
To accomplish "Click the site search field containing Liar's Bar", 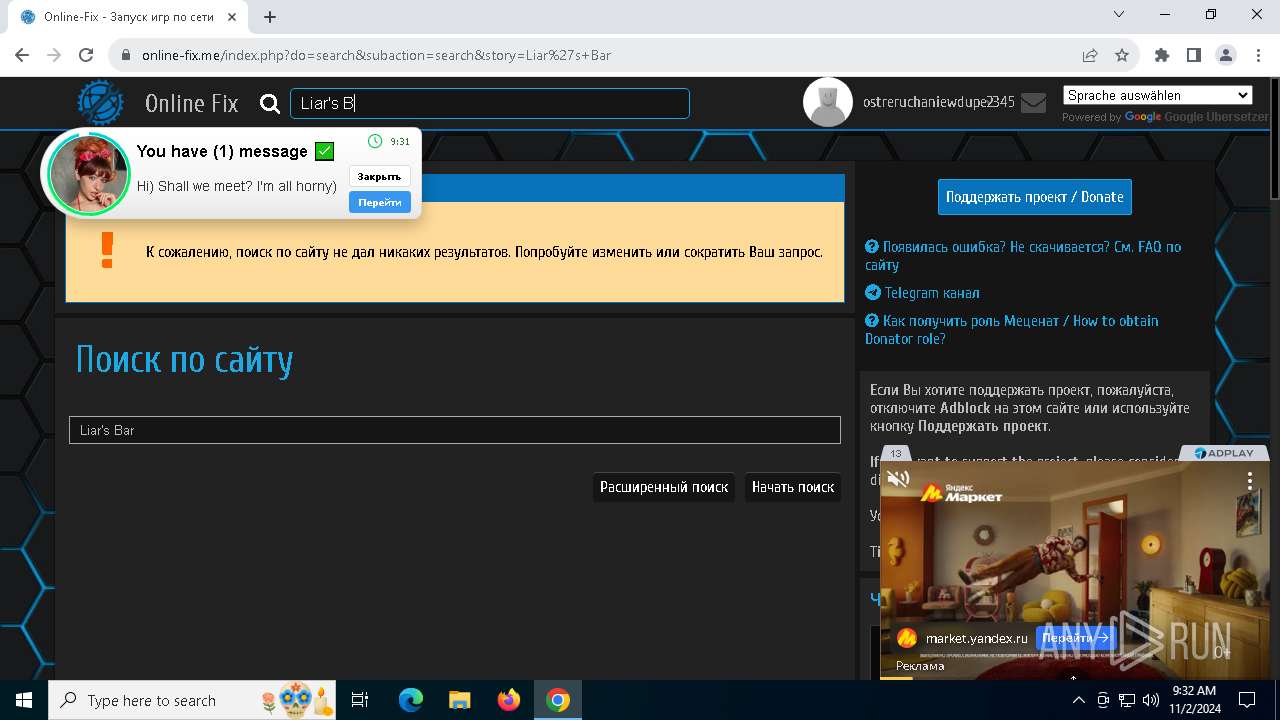I will point(455,430).
